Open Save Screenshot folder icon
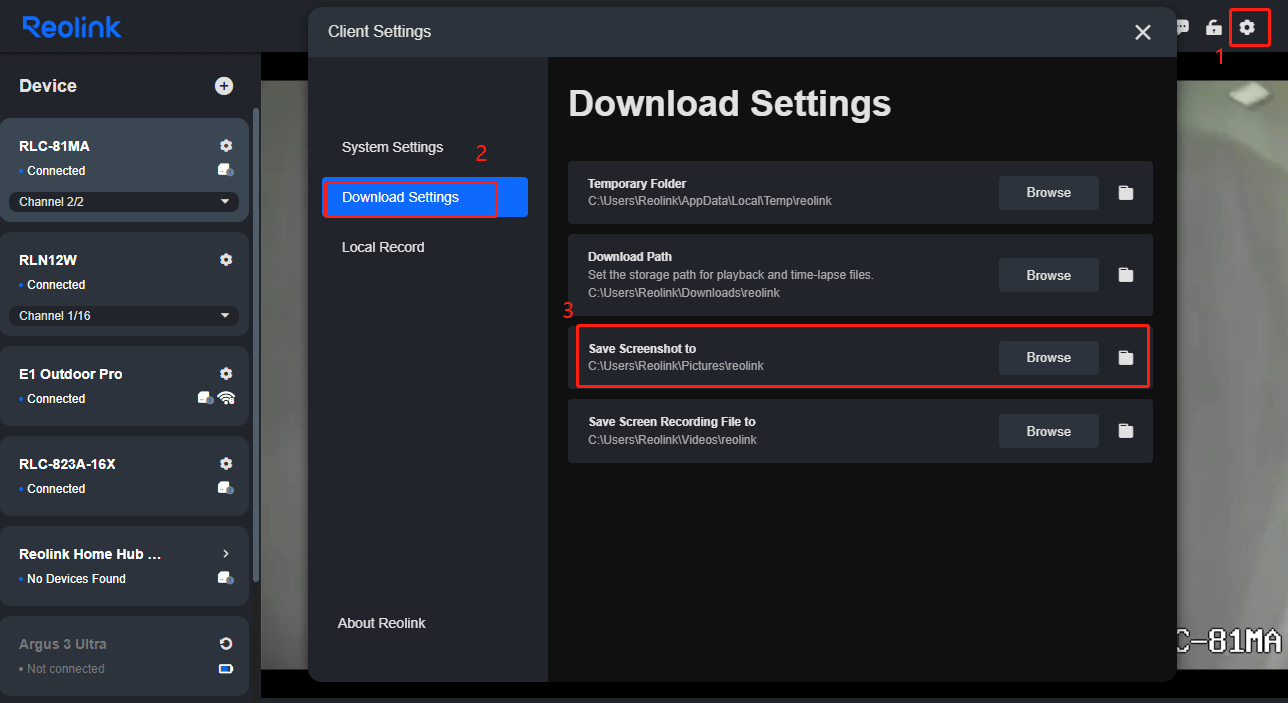This screenshot has height=703, width=1288. 1126,357
